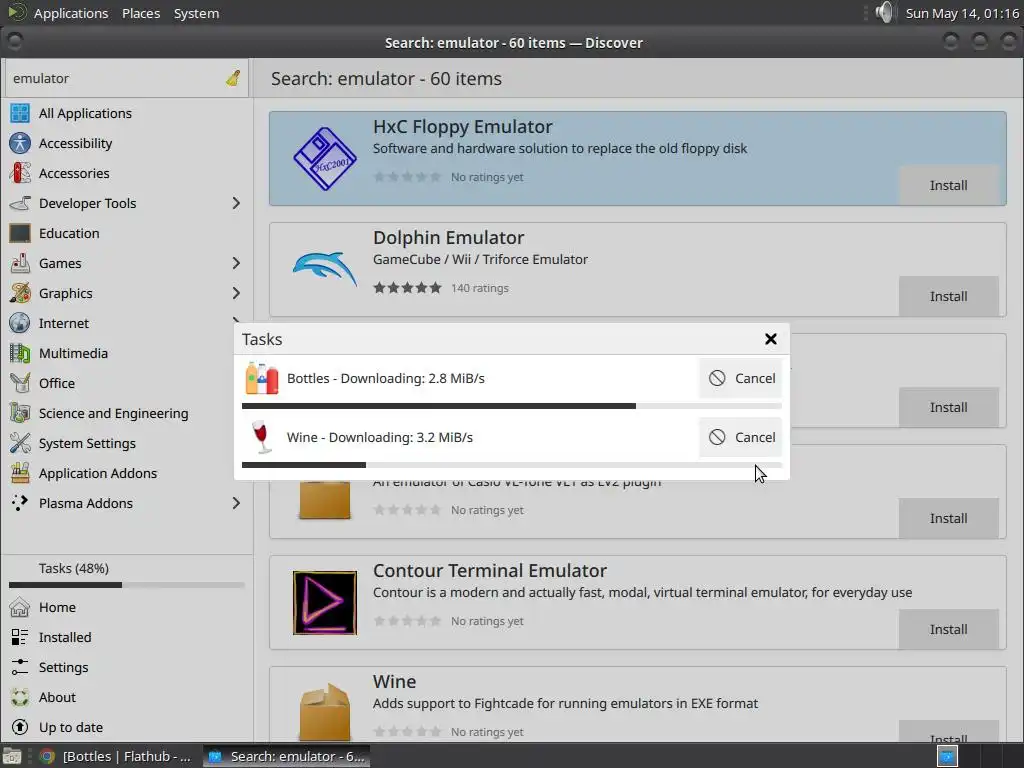Click the Plasma Addons icon
Image resolution: width=1024 pixels, height=768 pixels.
tap(20, 503)
